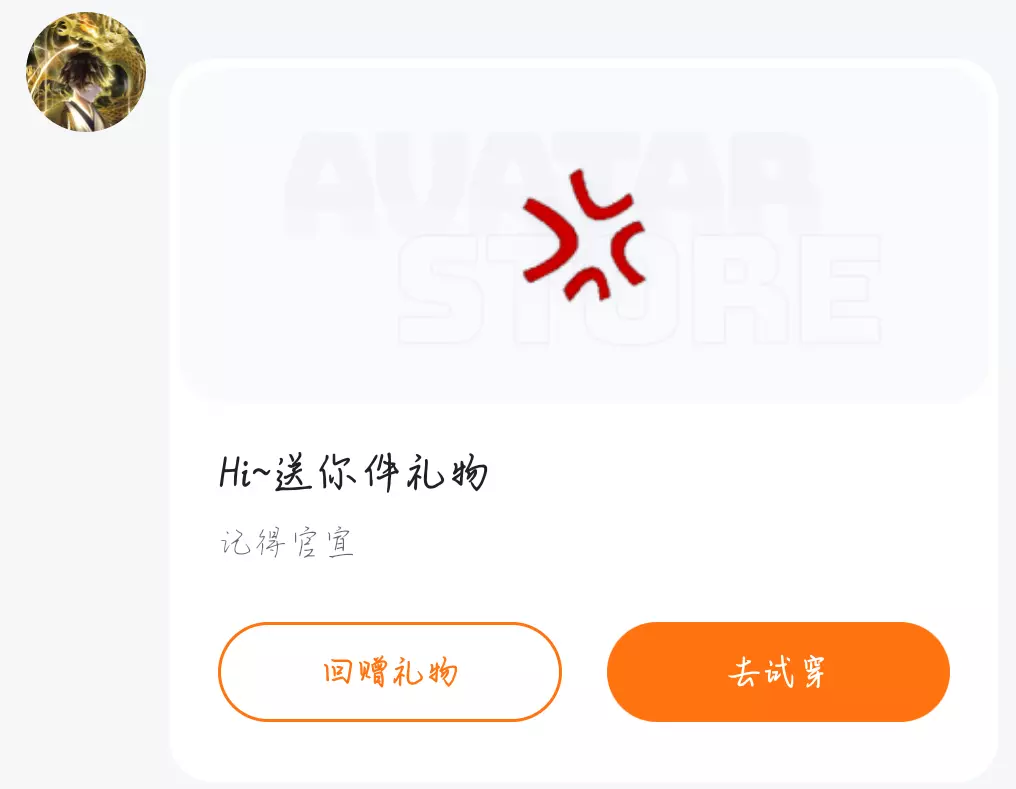Tap the red anger symbol gift icon

584,236
